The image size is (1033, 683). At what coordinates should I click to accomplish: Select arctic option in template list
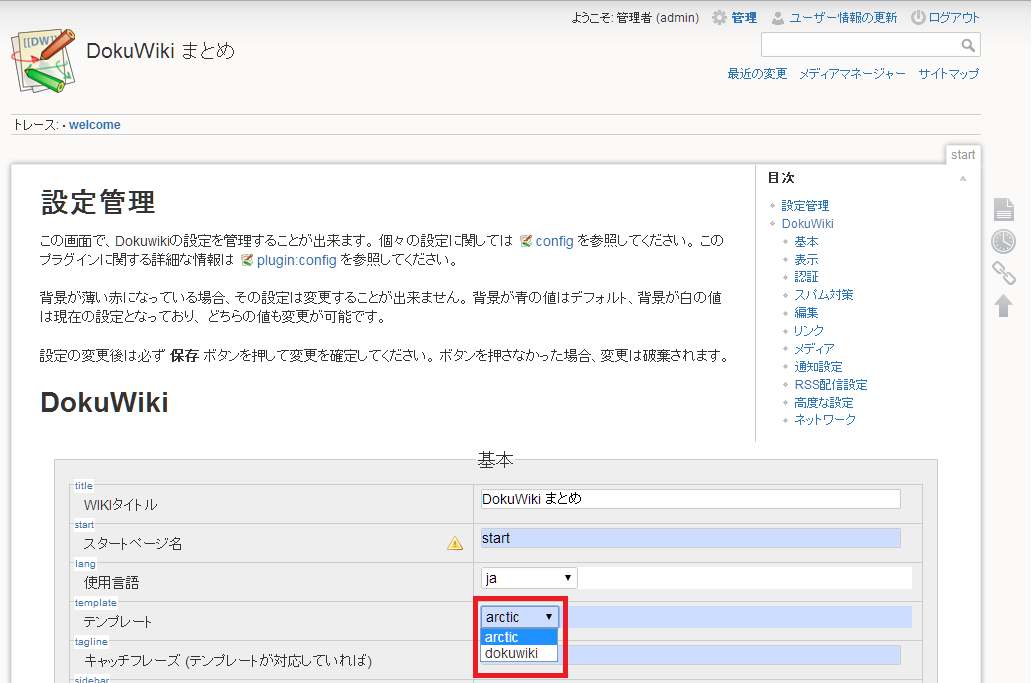click(x=519, y=637)
